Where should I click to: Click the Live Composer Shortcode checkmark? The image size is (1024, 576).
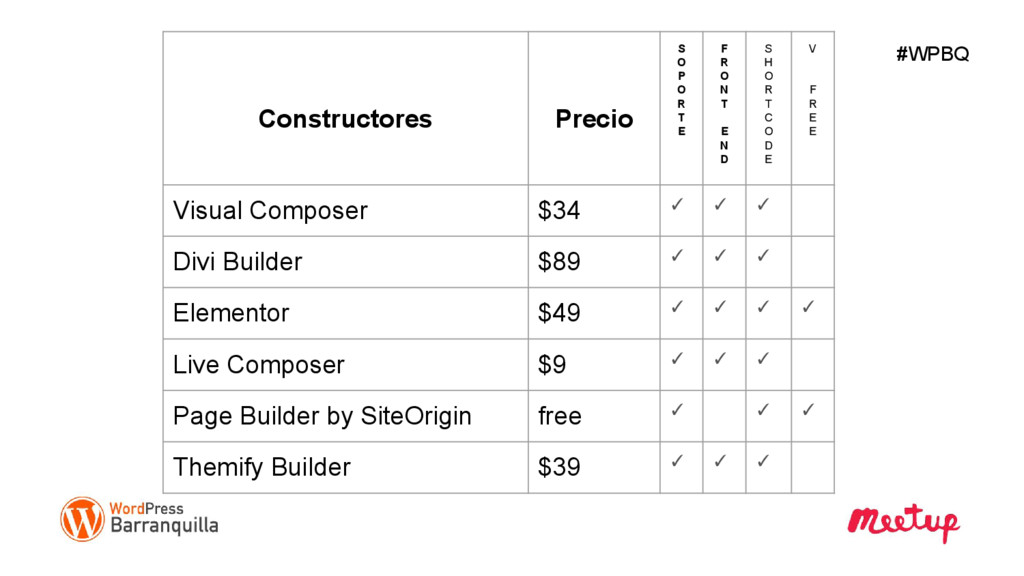point(763,359)
